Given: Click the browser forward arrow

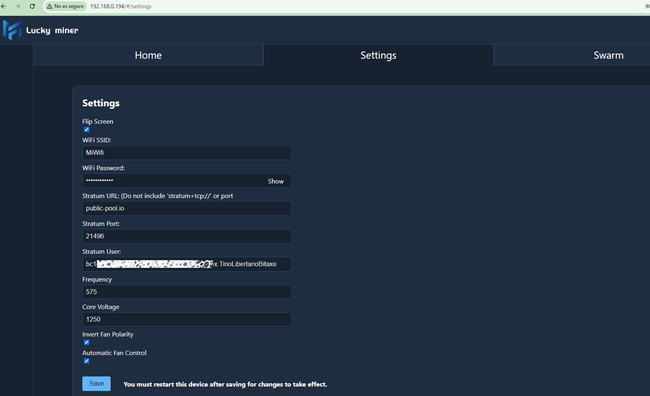Looking at the screenshot, I should [18, 6].
